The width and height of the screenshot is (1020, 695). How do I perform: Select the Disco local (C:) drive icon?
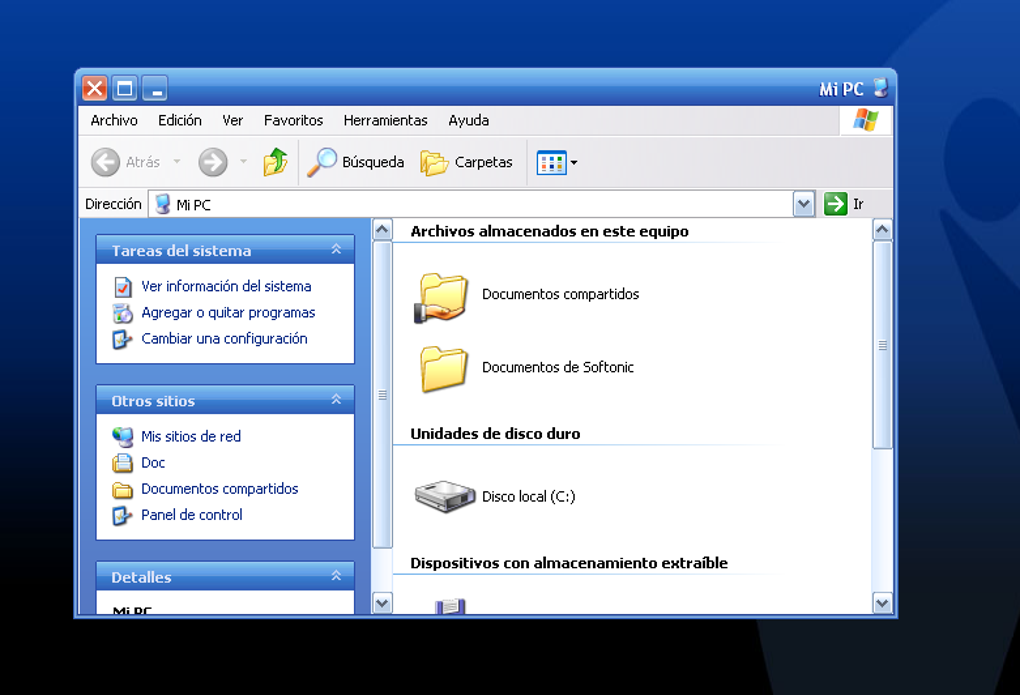point(445,497)
